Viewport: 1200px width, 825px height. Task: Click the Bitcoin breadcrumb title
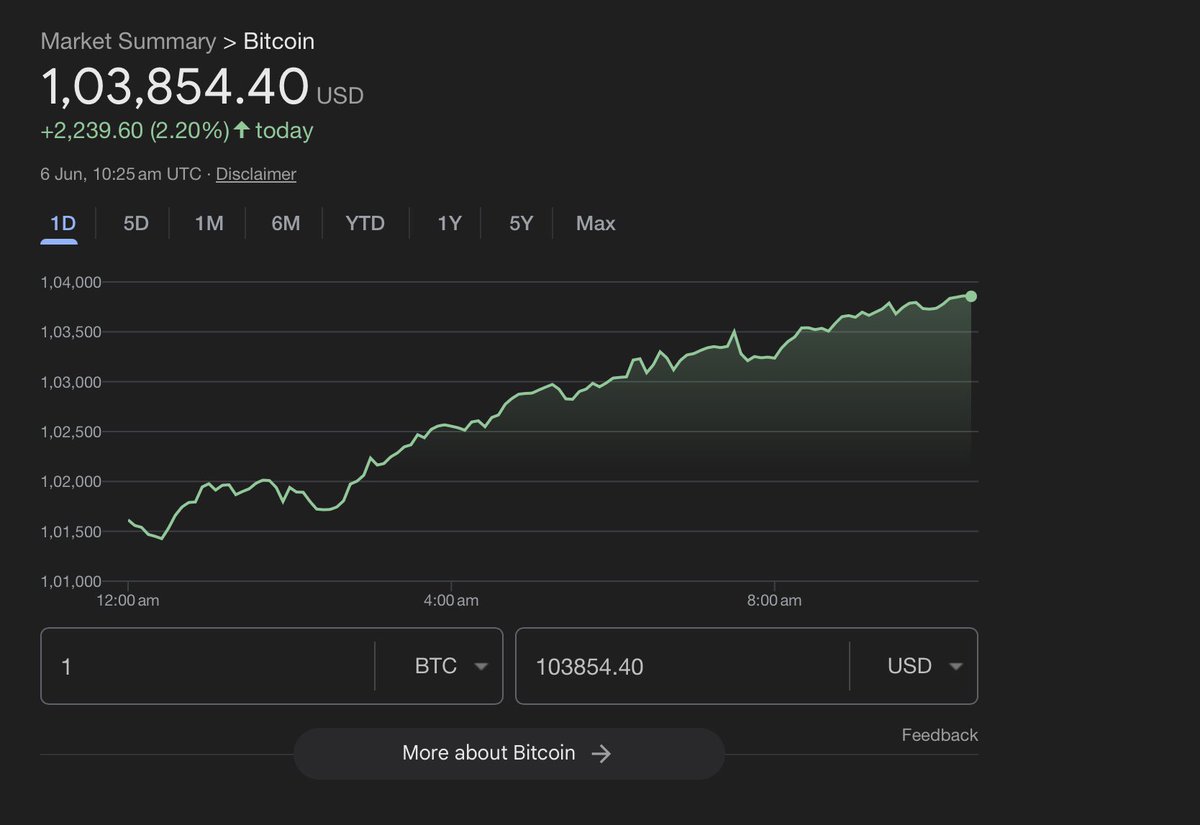(x=279, y=42)
